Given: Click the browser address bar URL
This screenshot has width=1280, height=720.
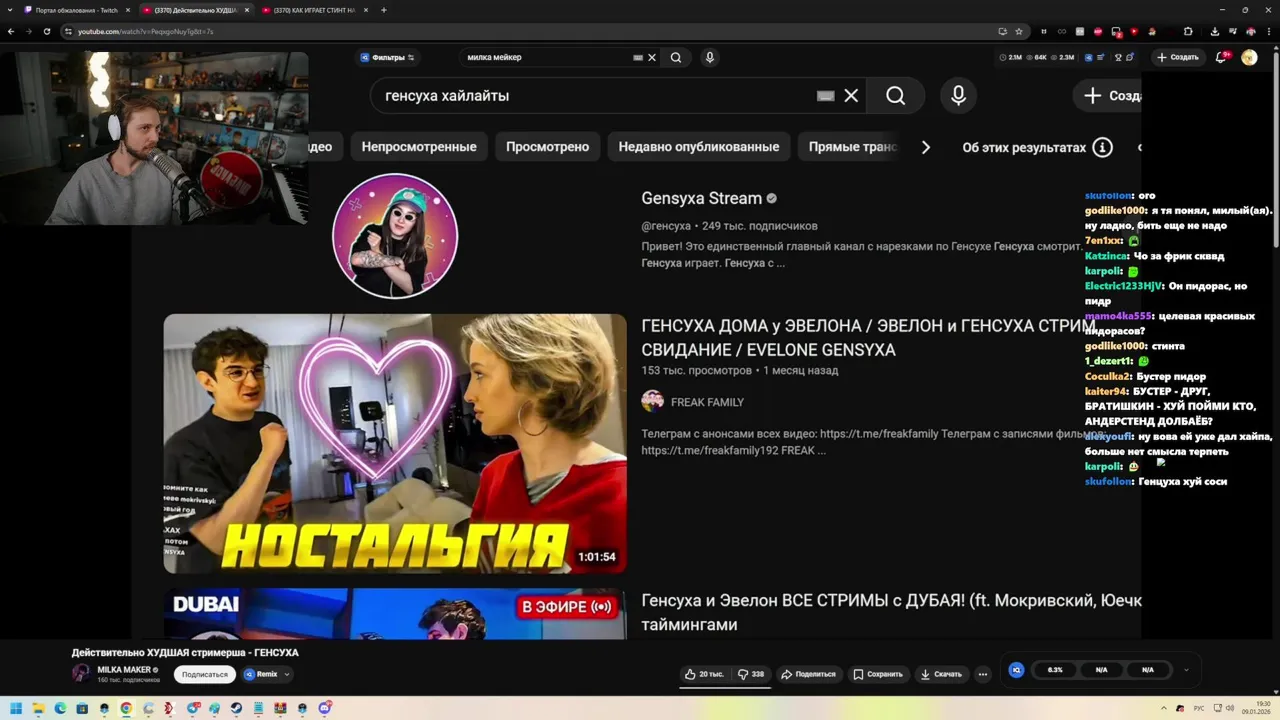Looking at the screenshot, I should (x=145, y=31).
